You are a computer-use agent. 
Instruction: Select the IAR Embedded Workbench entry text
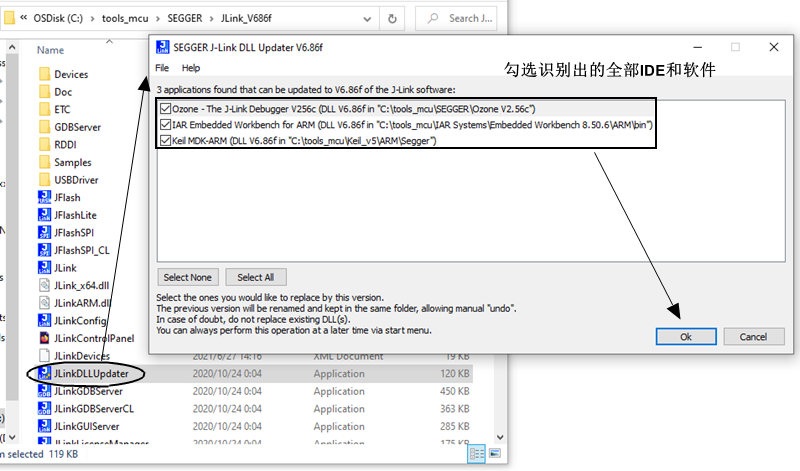point(412,125)
